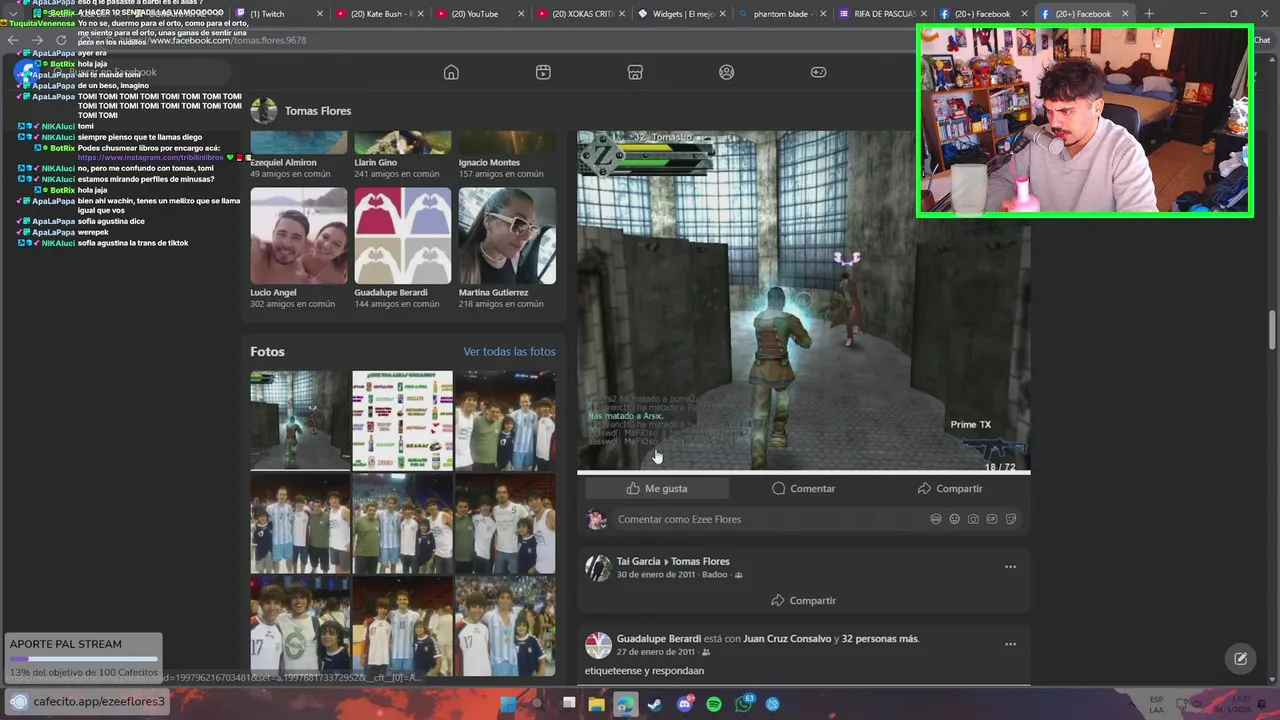Viewport: 1280px width, 720px height.
Task: Switch to the Twitch tab
Action: (x=278, y=14)
